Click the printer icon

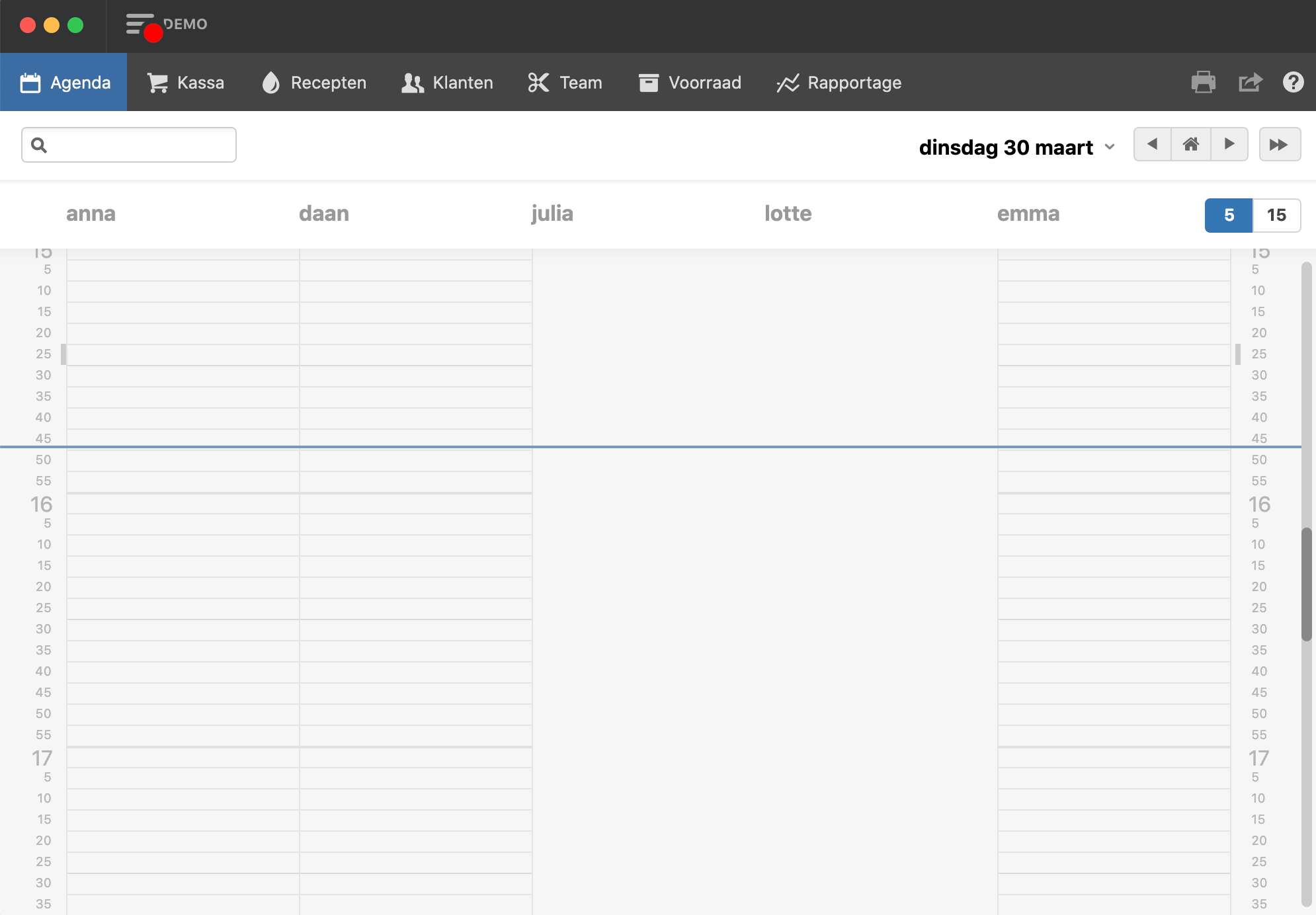[1203, 83]
